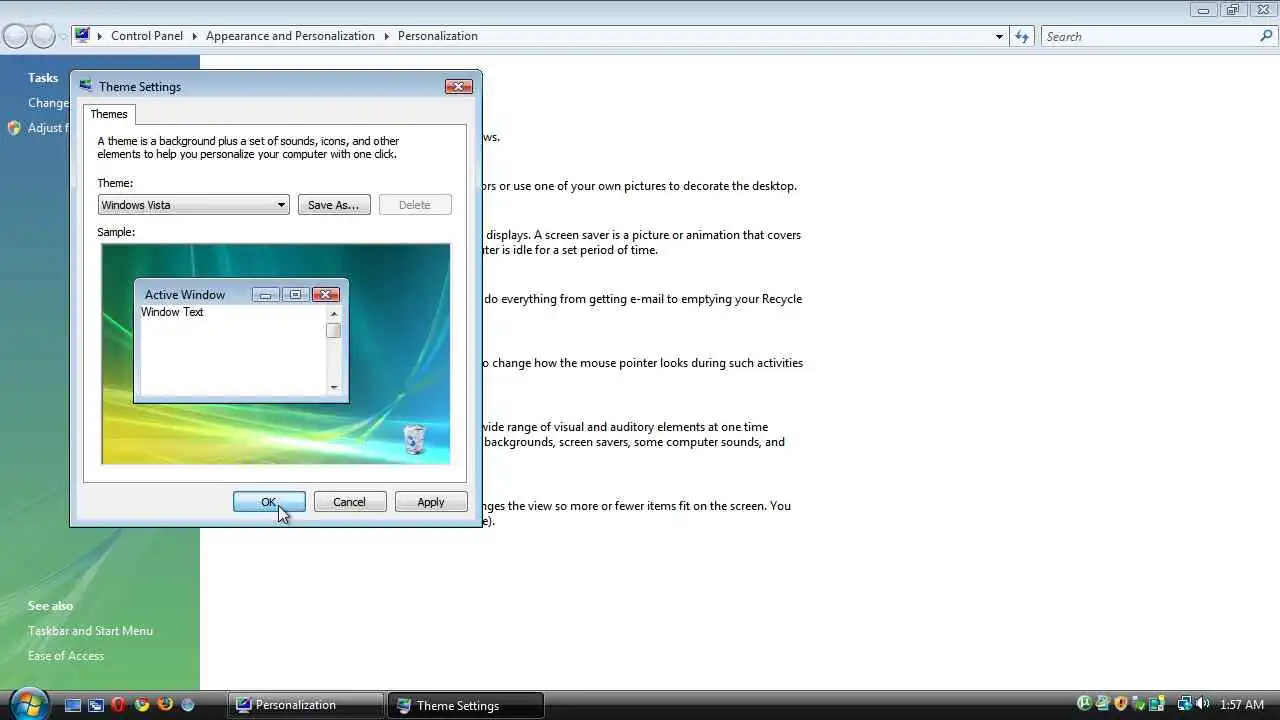Click Control Panel breadcrumb
Screen dimensions: 1280x720
point(147,36)
